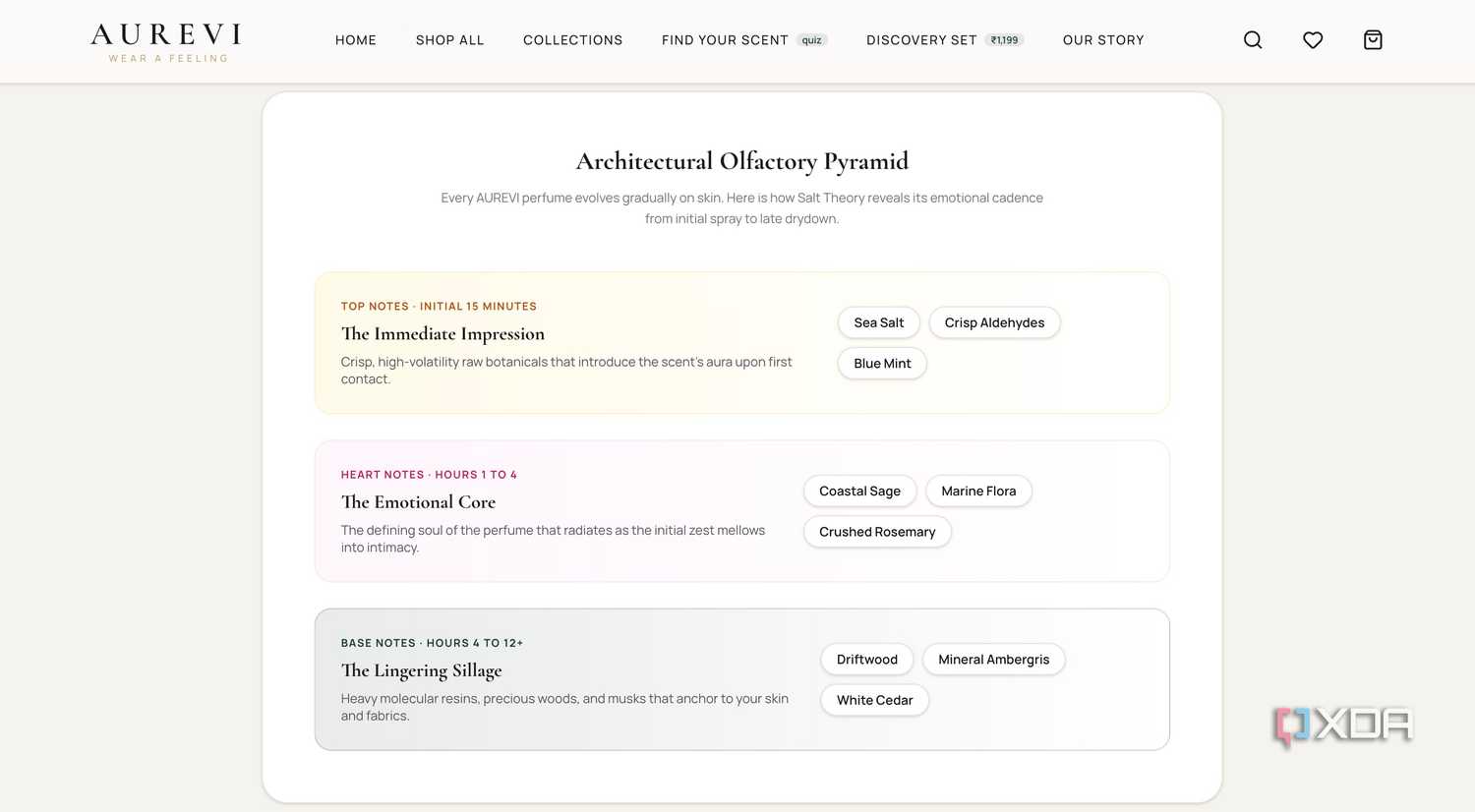Select the Coastal Sage note chip

[859, 491]
